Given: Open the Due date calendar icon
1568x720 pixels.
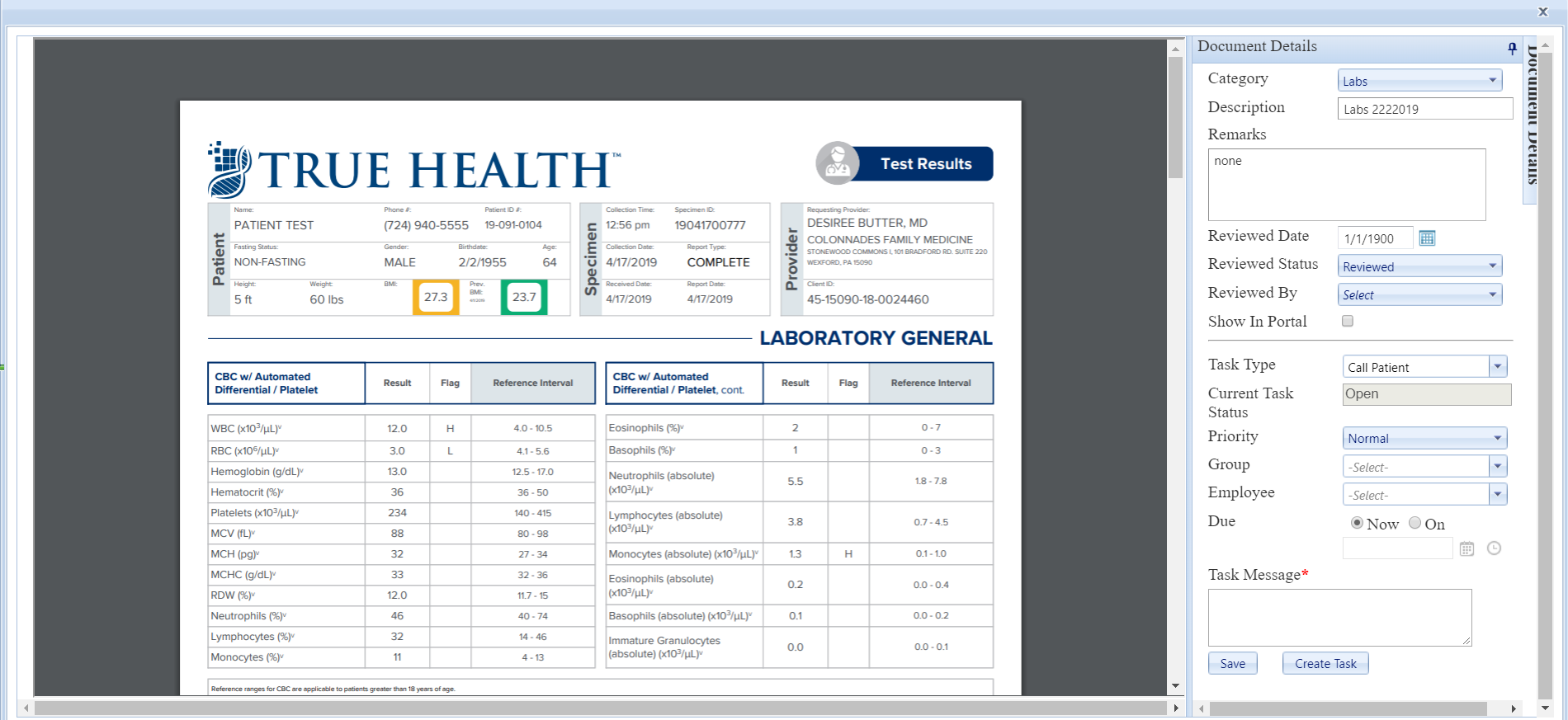Looking at the screenshot, I should [1466, 548].
